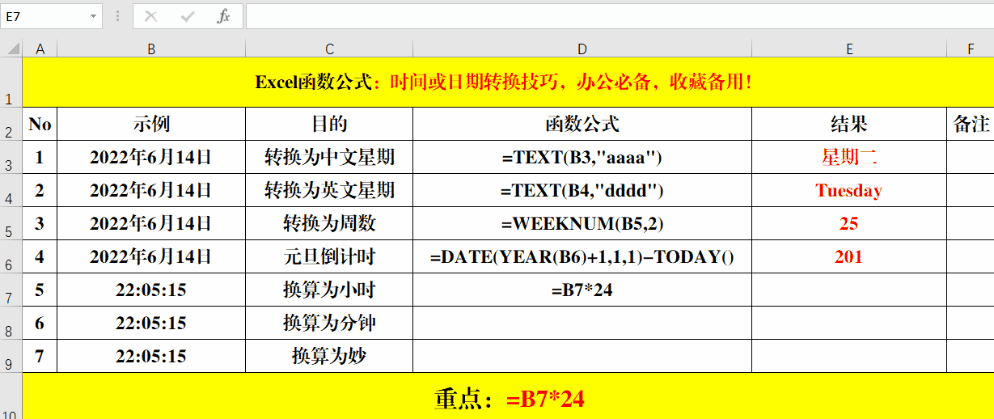994x419 pixels.
Task: Click the formula cell =DATE(YEAR(B6)+1,1,1)-TODAY()
Action: (x=582, y=257)
